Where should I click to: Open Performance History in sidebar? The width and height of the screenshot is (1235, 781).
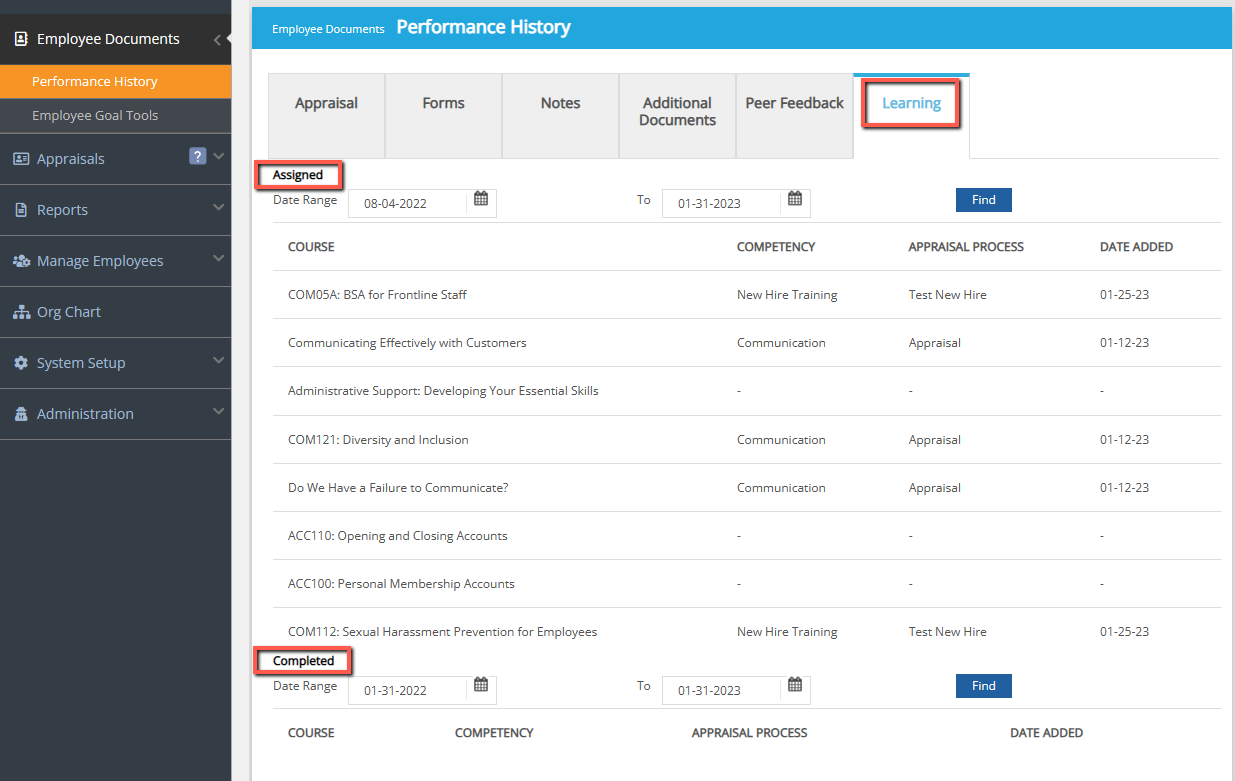[x=116, y=82]
